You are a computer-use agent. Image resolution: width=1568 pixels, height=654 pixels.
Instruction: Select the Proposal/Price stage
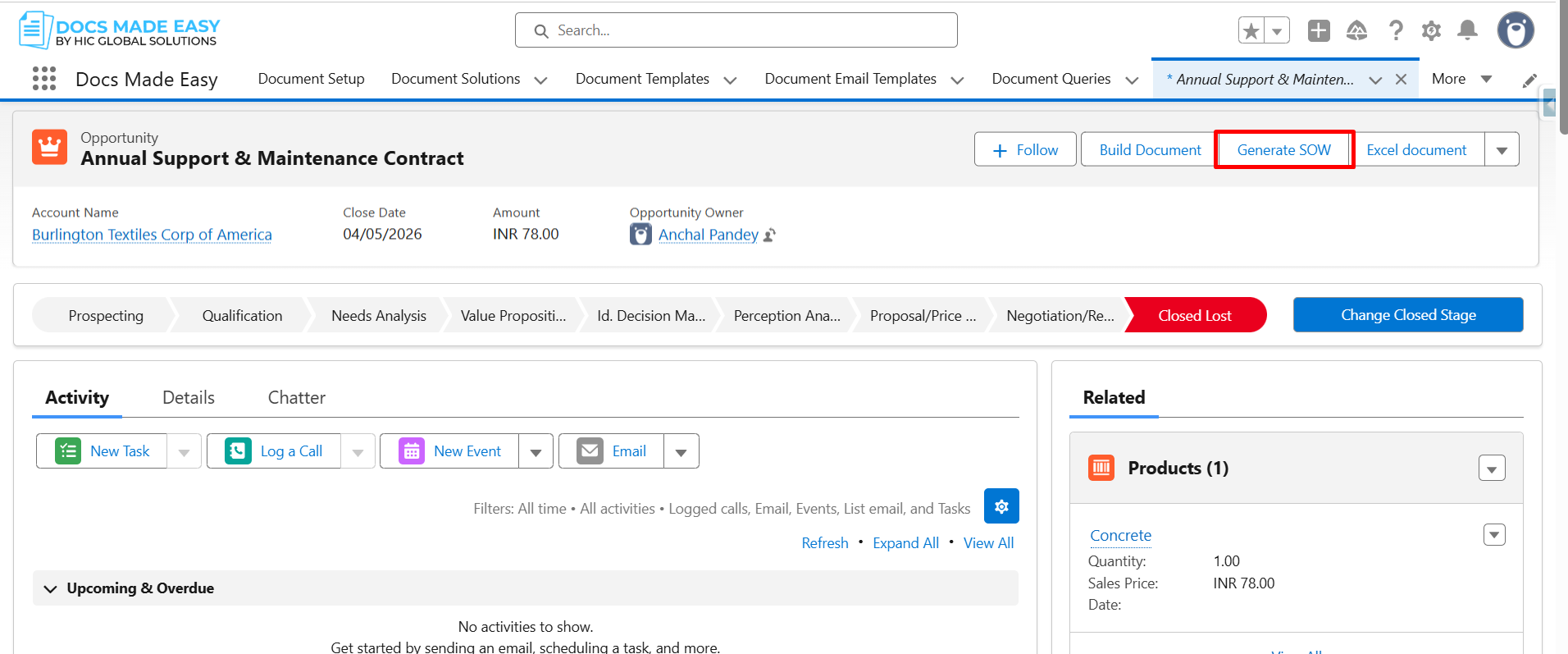[x=923, y=316]
